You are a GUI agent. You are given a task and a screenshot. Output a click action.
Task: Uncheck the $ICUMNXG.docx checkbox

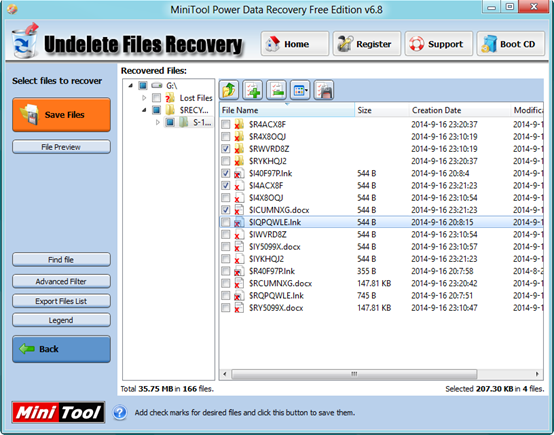pos(225,210)
